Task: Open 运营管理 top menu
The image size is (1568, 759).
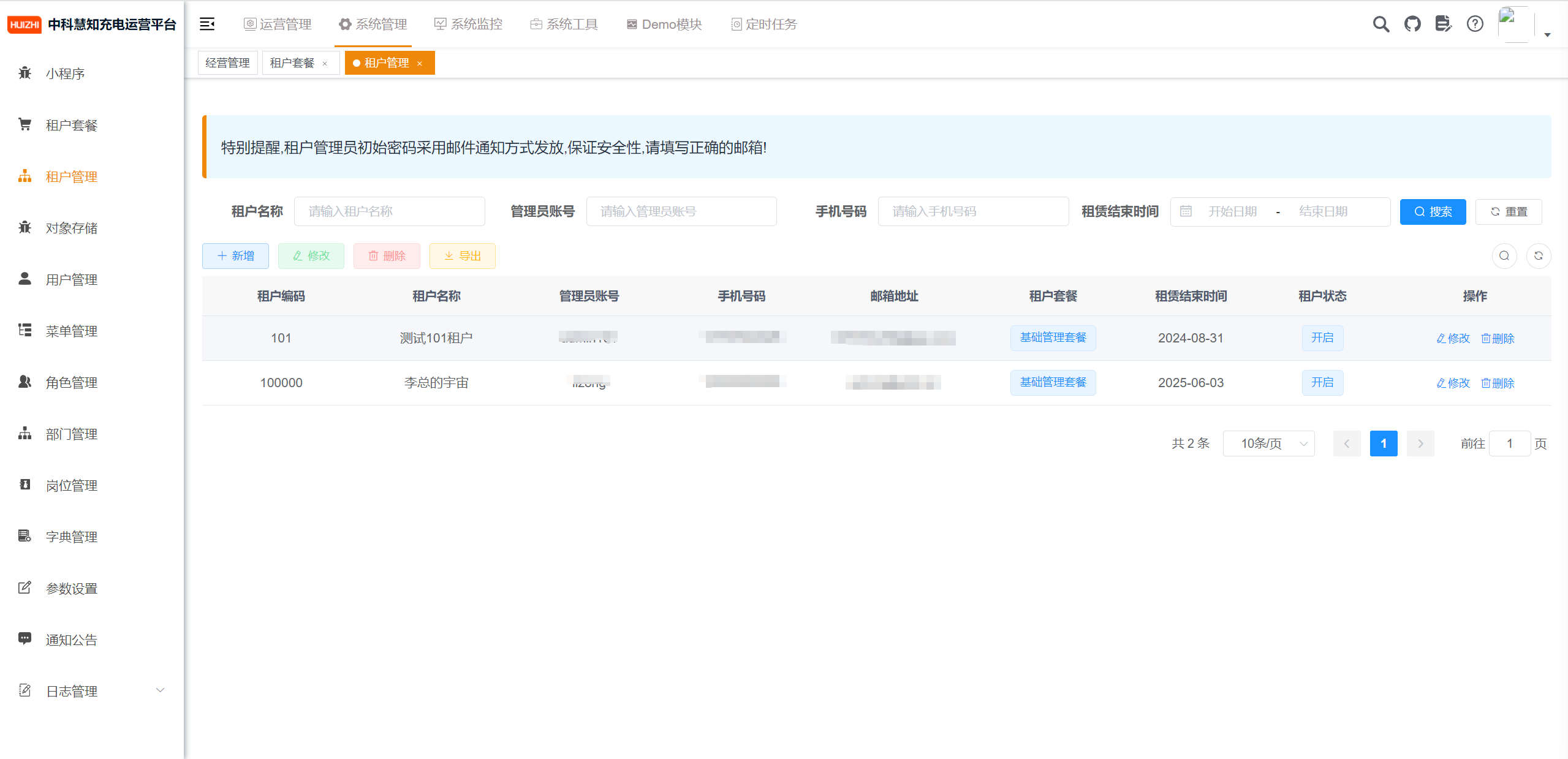Action: tap(278, 24)
